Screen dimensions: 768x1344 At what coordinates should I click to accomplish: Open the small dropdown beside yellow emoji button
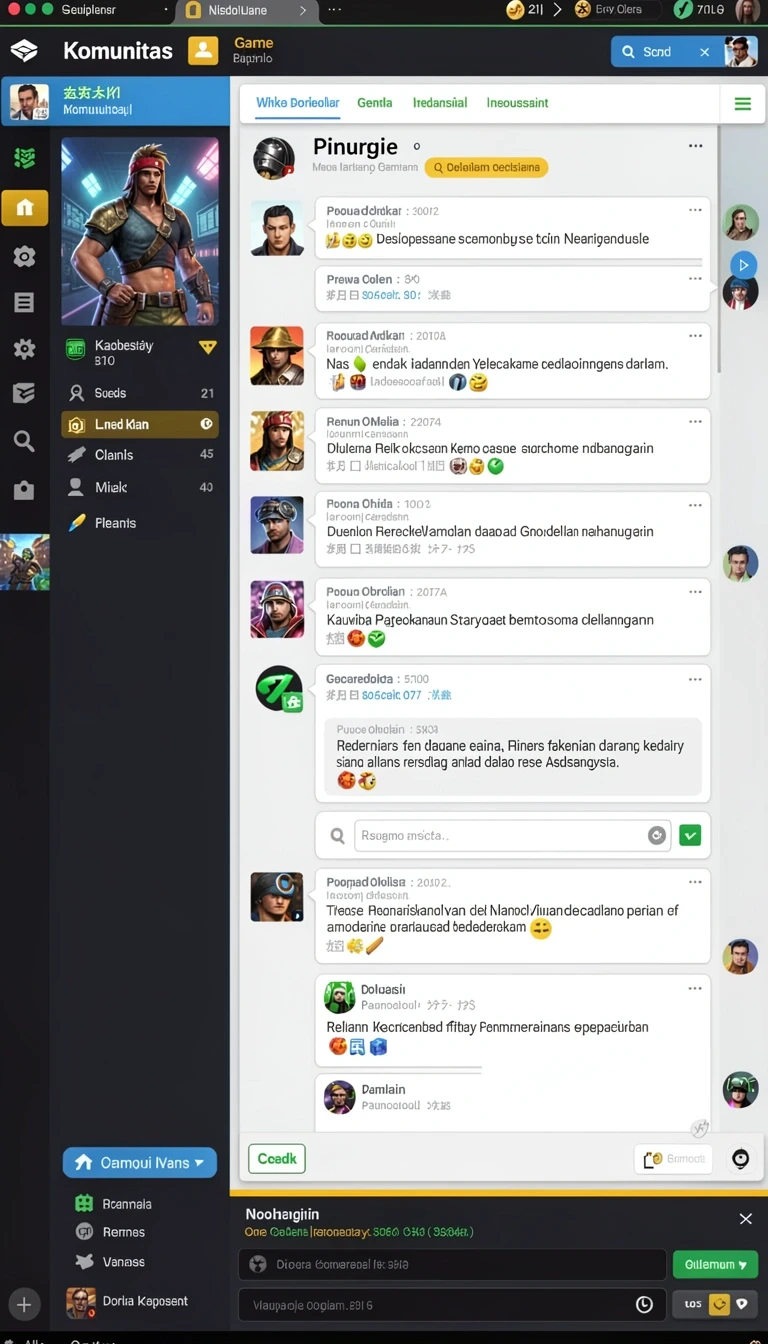click(x=742, y=1304)
